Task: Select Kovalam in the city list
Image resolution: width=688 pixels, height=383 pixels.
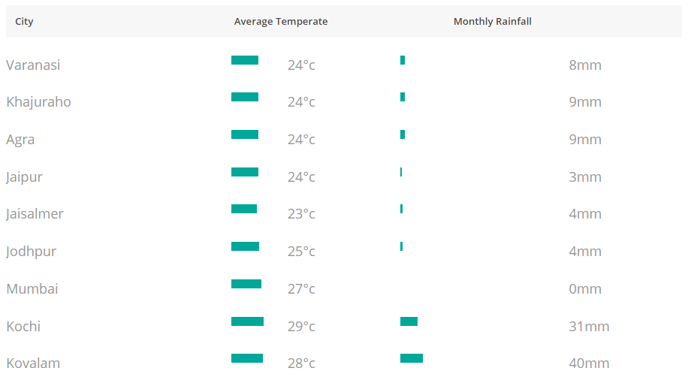Action: [33, 363]
